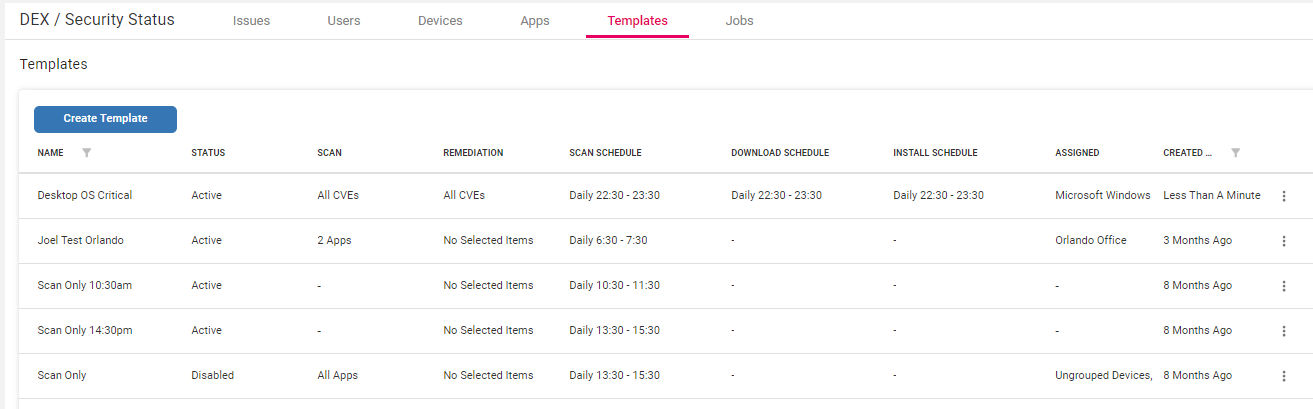Image resolution: width=1313 pixels, height=409 pixels.
Task: Click the Create Template button
Action: pyautogui.click(x=105, y=119)
